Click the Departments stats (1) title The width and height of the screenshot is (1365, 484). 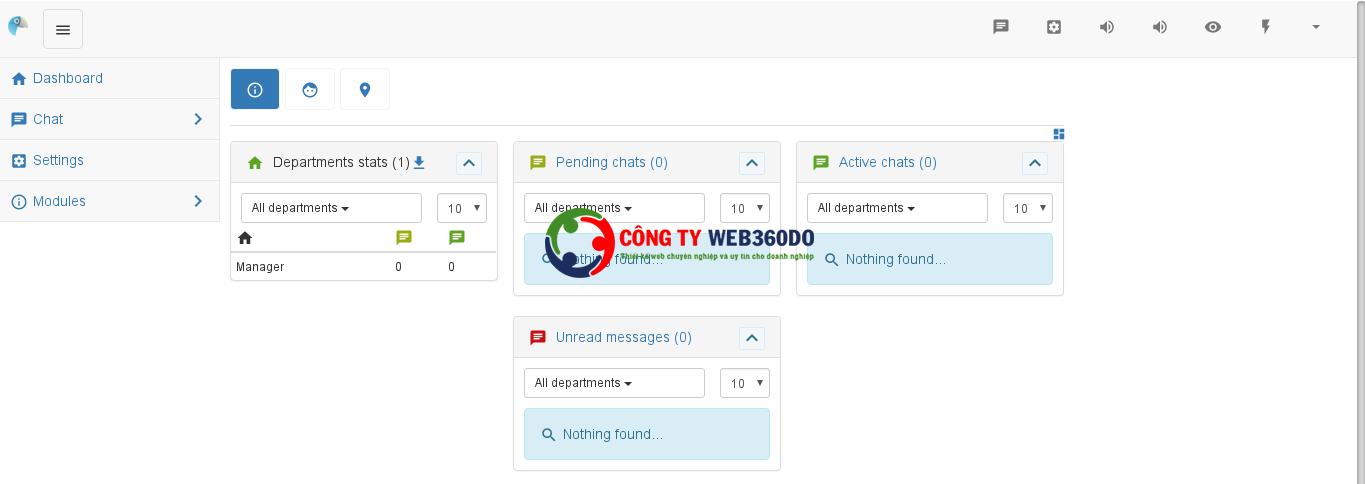point(341,162)
